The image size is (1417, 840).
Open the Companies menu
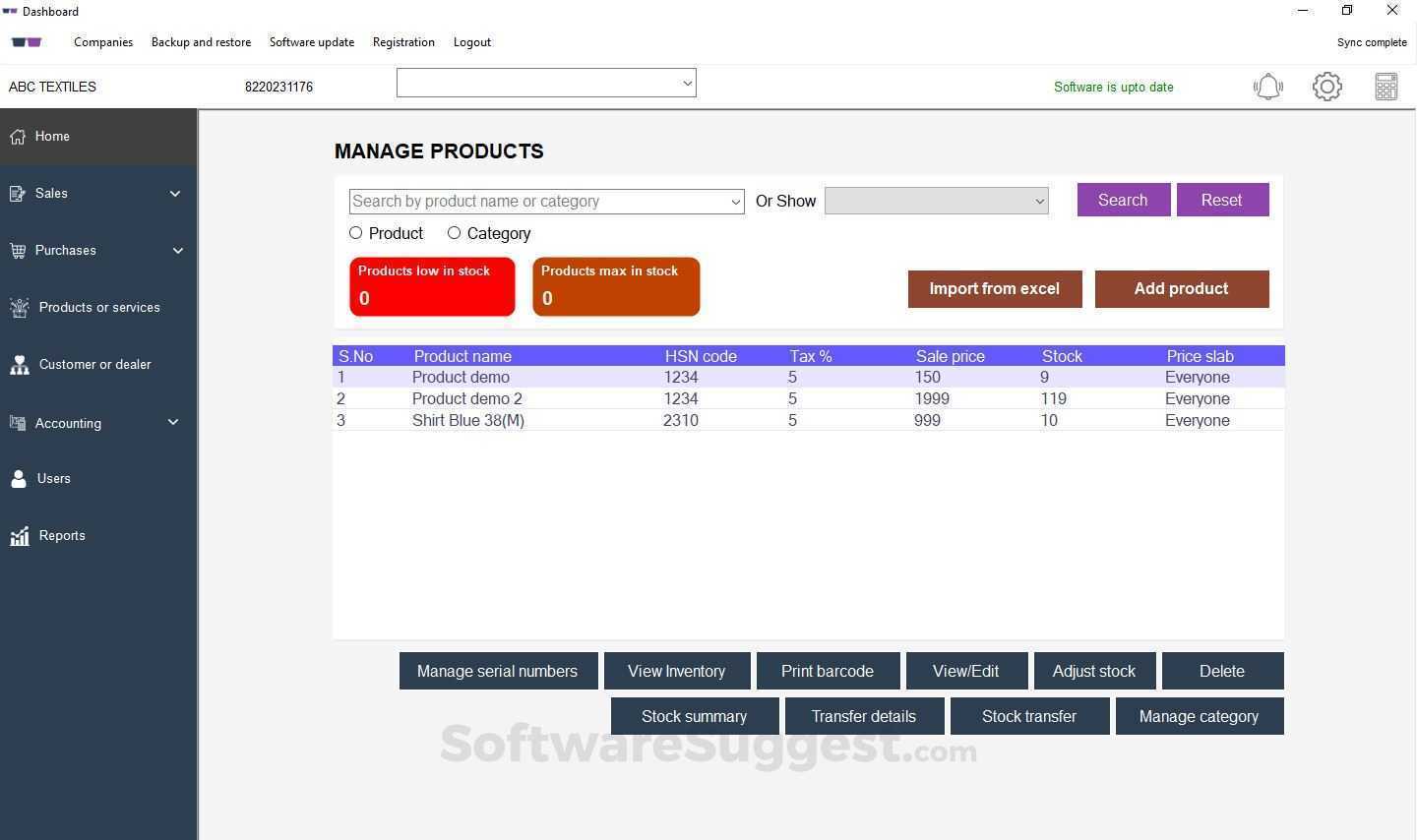(x=103, y=41)
